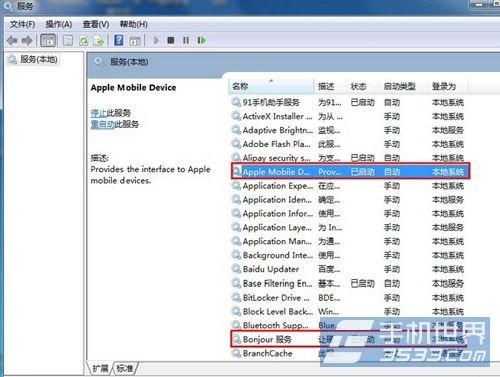Sort by the 描述 column header
500x377 pixels.
(330, 86)
